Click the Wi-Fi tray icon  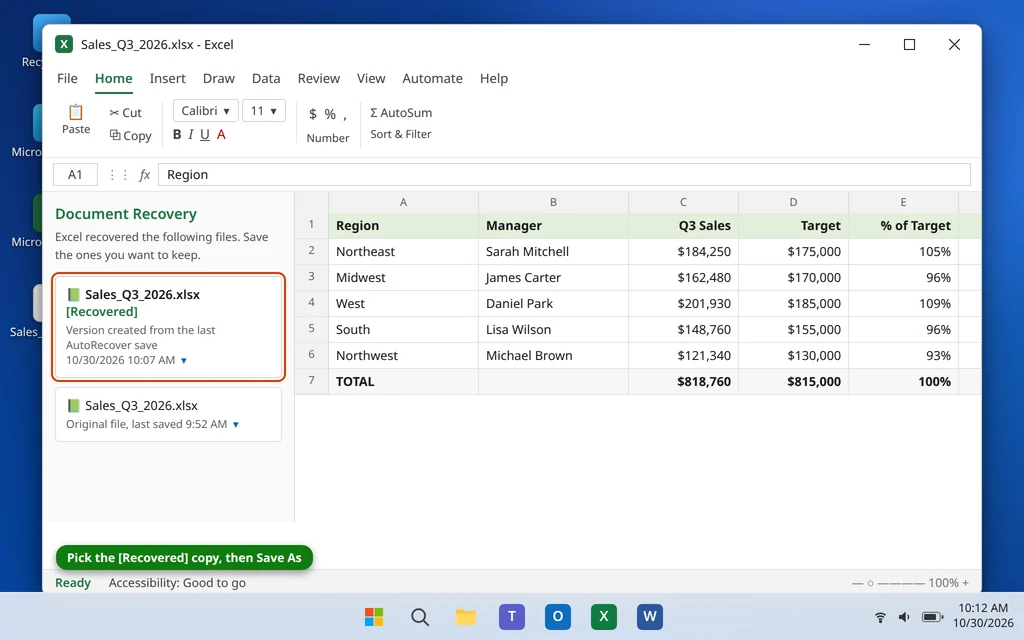click(x=880, y=617)
